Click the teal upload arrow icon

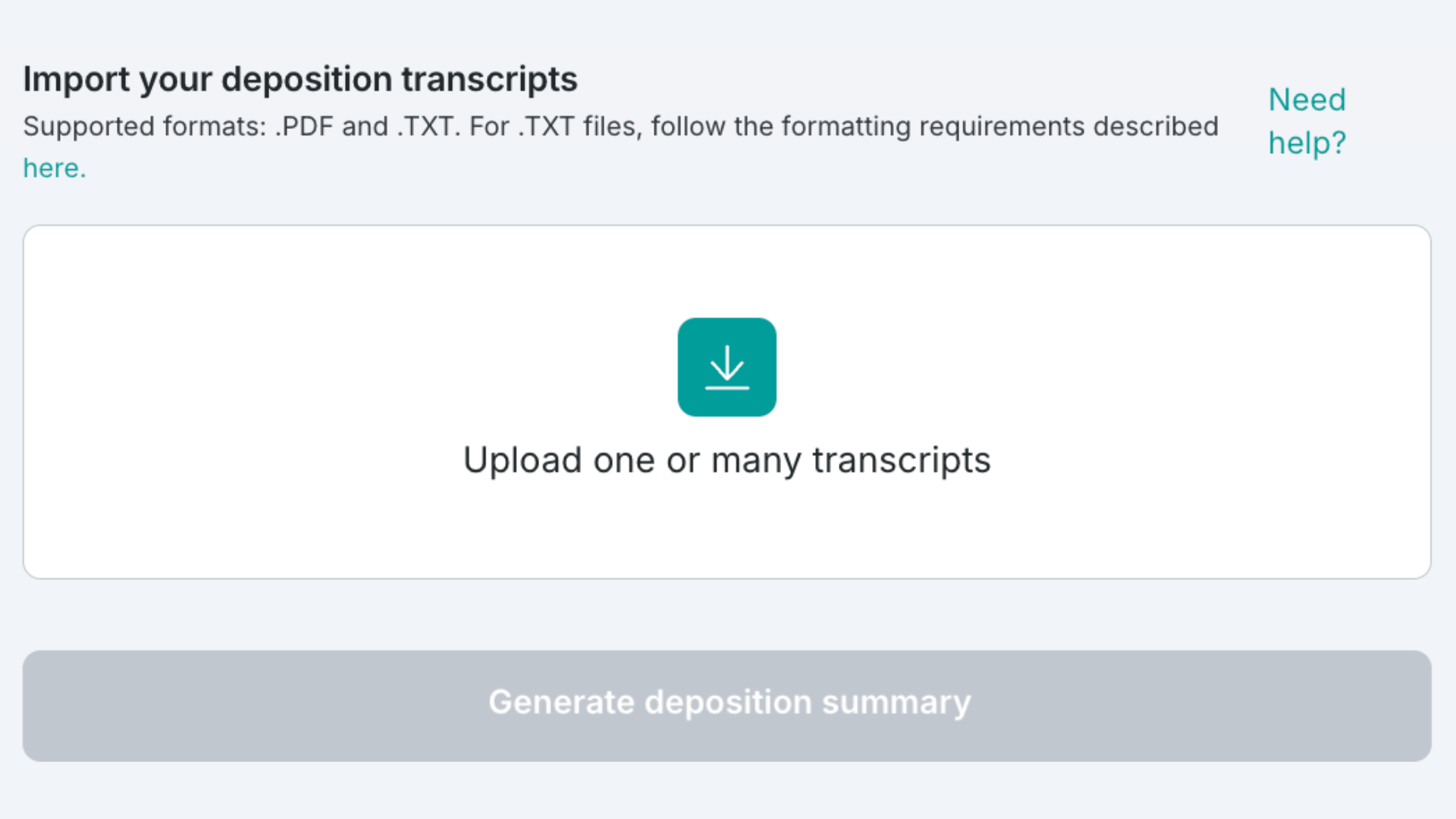tap(726, 367)
